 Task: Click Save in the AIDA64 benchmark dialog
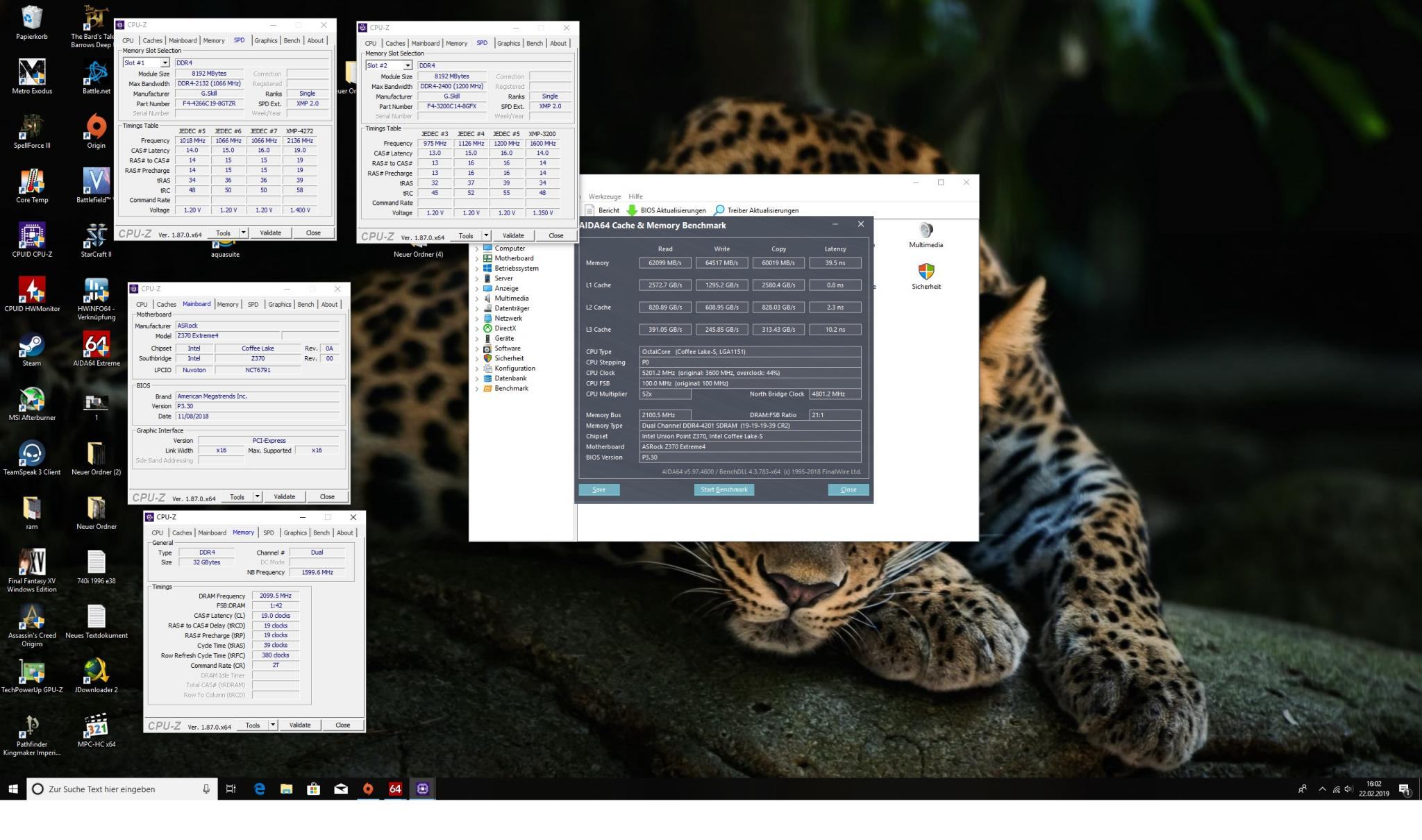(x=599, y=489)
